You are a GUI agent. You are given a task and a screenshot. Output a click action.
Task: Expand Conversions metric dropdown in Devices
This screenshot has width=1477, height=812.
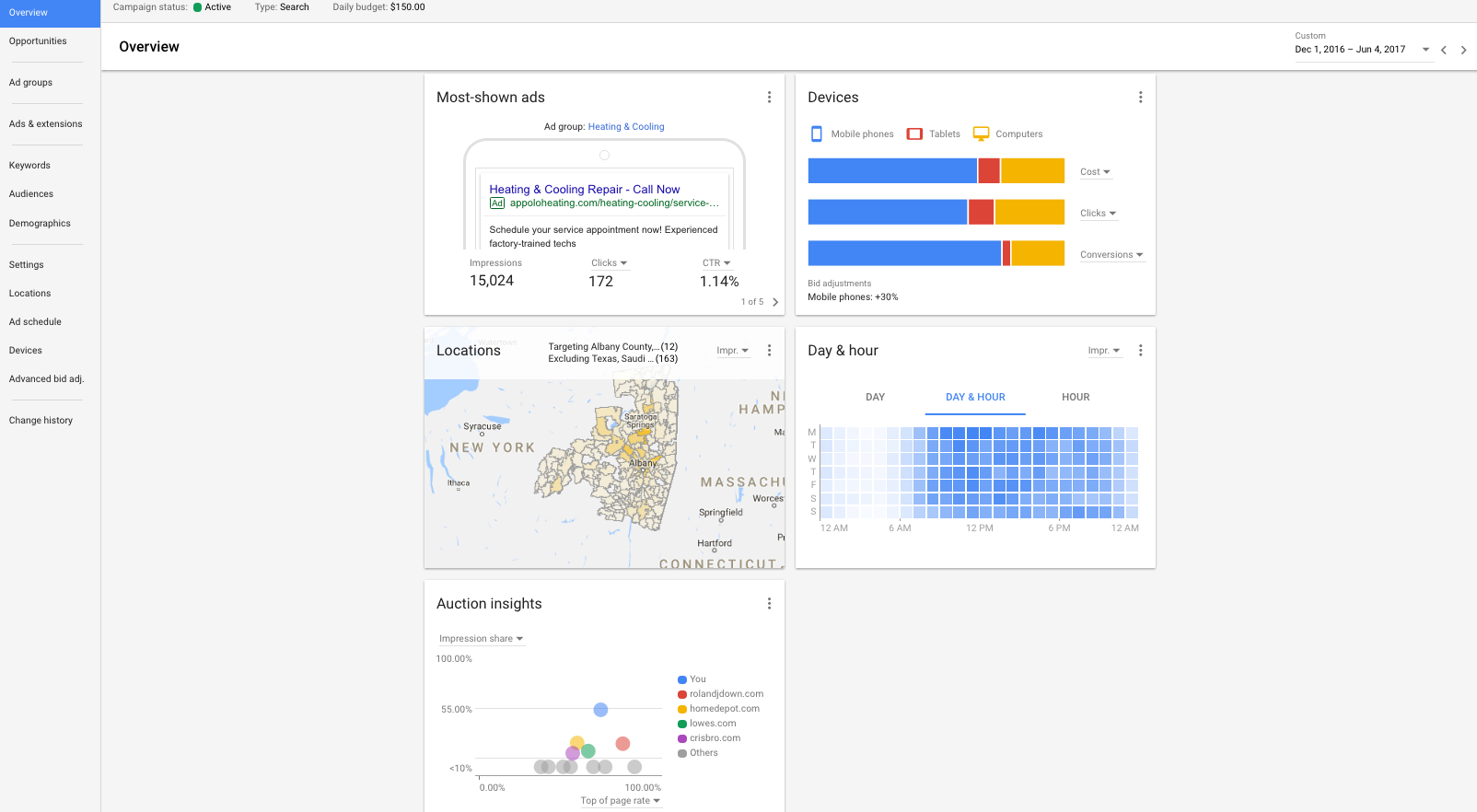[1111, 255]
